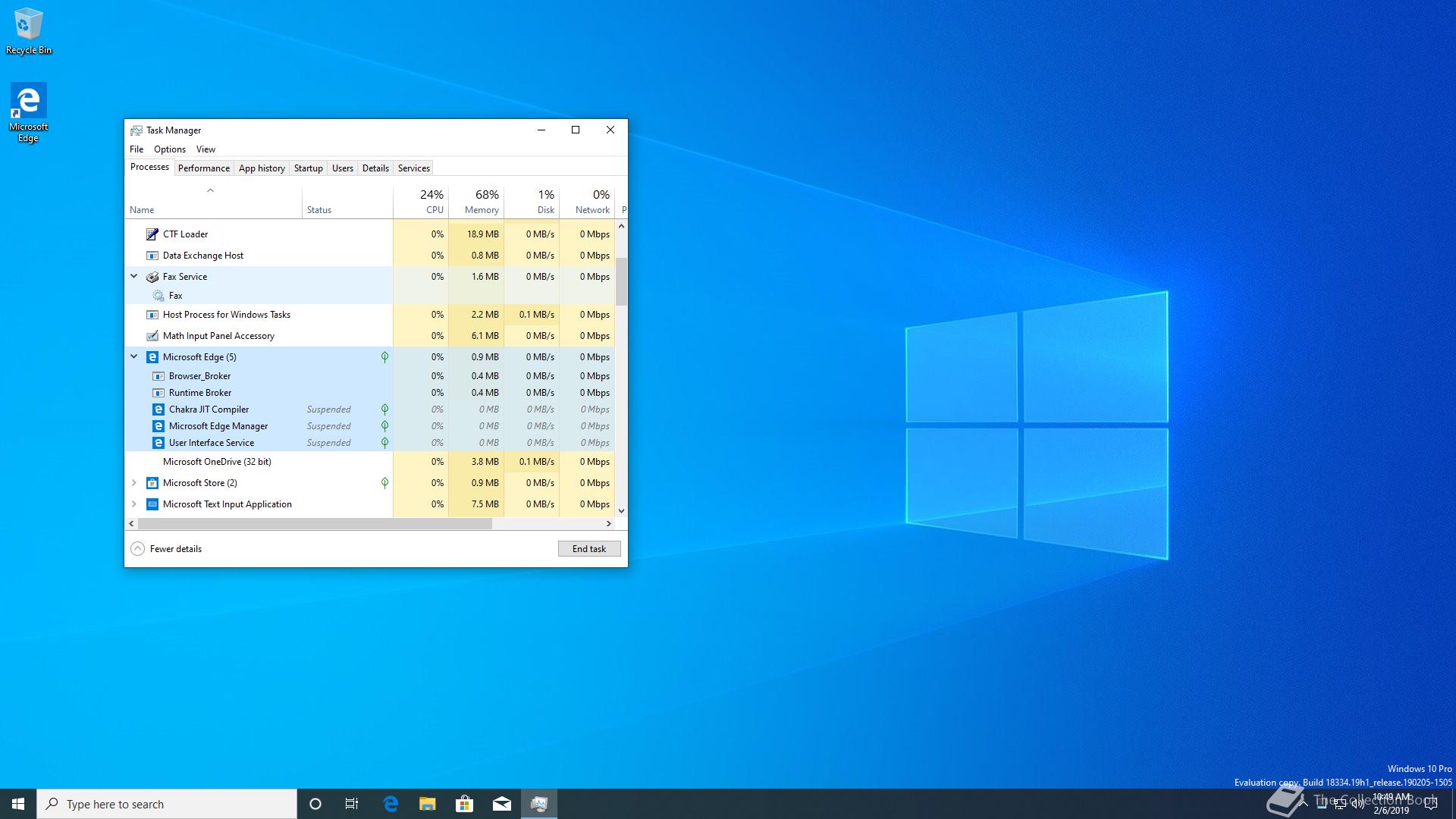Click leaf icon on Chakra JIT Compiler row
This screenshot has width=1456, height=819.
click(384, 409)
